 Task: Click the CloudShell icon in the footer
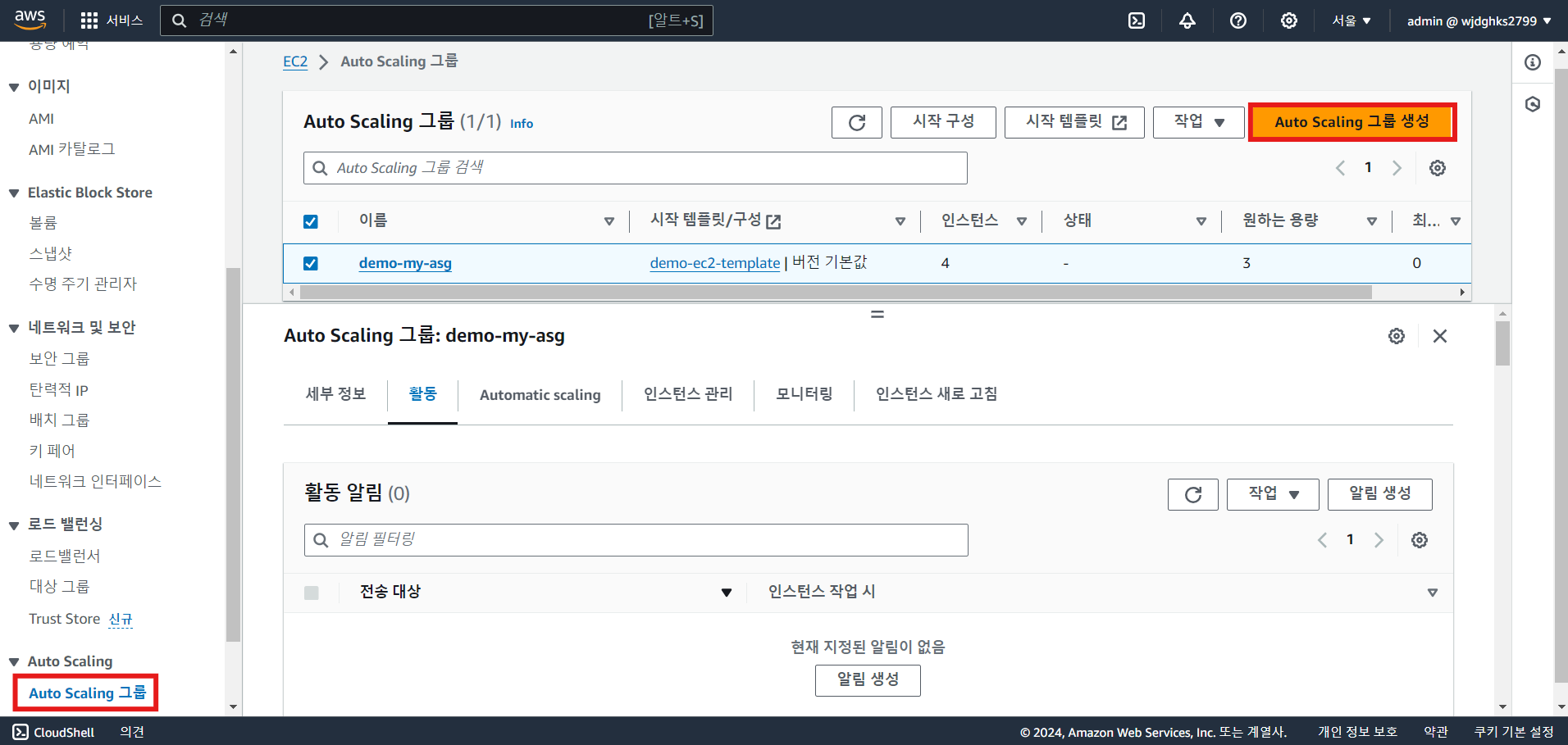click(x=21, y=732)
